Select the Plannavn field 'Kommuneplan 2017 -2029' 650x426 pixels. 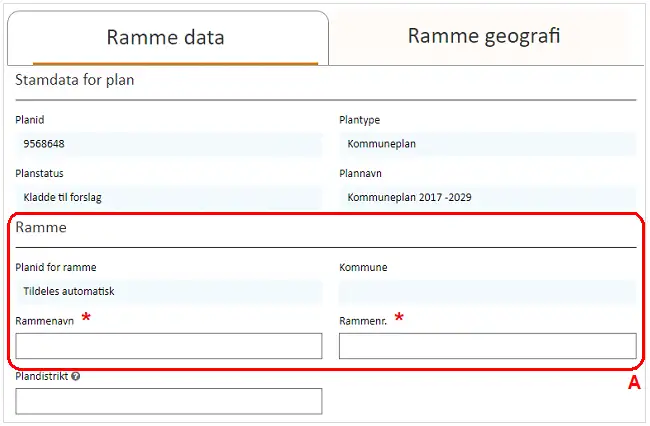pyautogui.click(x=487, y=197)
